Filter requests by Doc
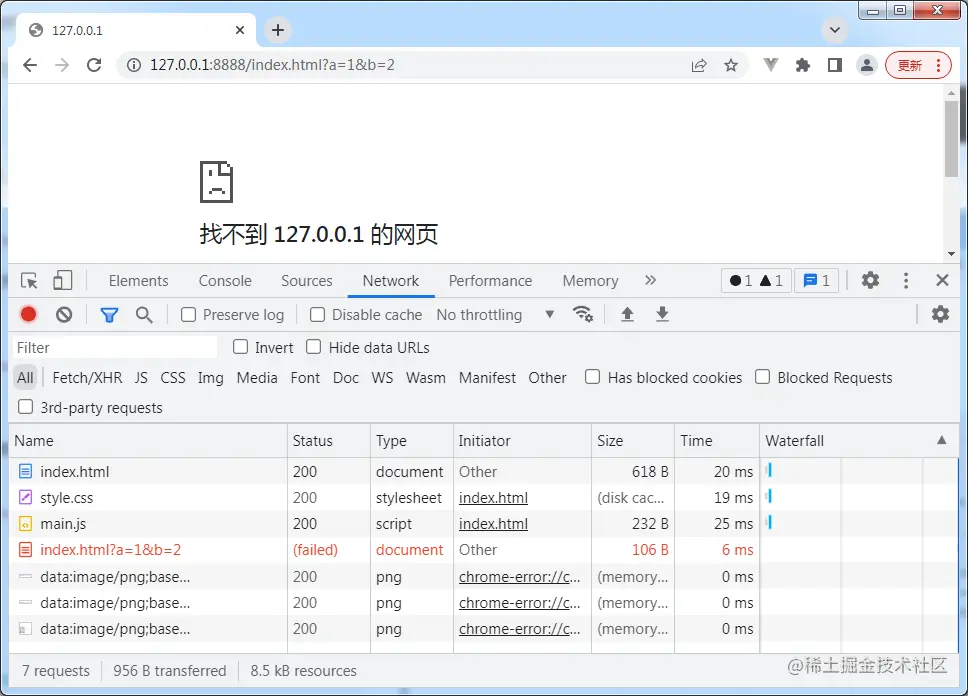Viewport: 968px width, 696px height. (x=346, y=377)
